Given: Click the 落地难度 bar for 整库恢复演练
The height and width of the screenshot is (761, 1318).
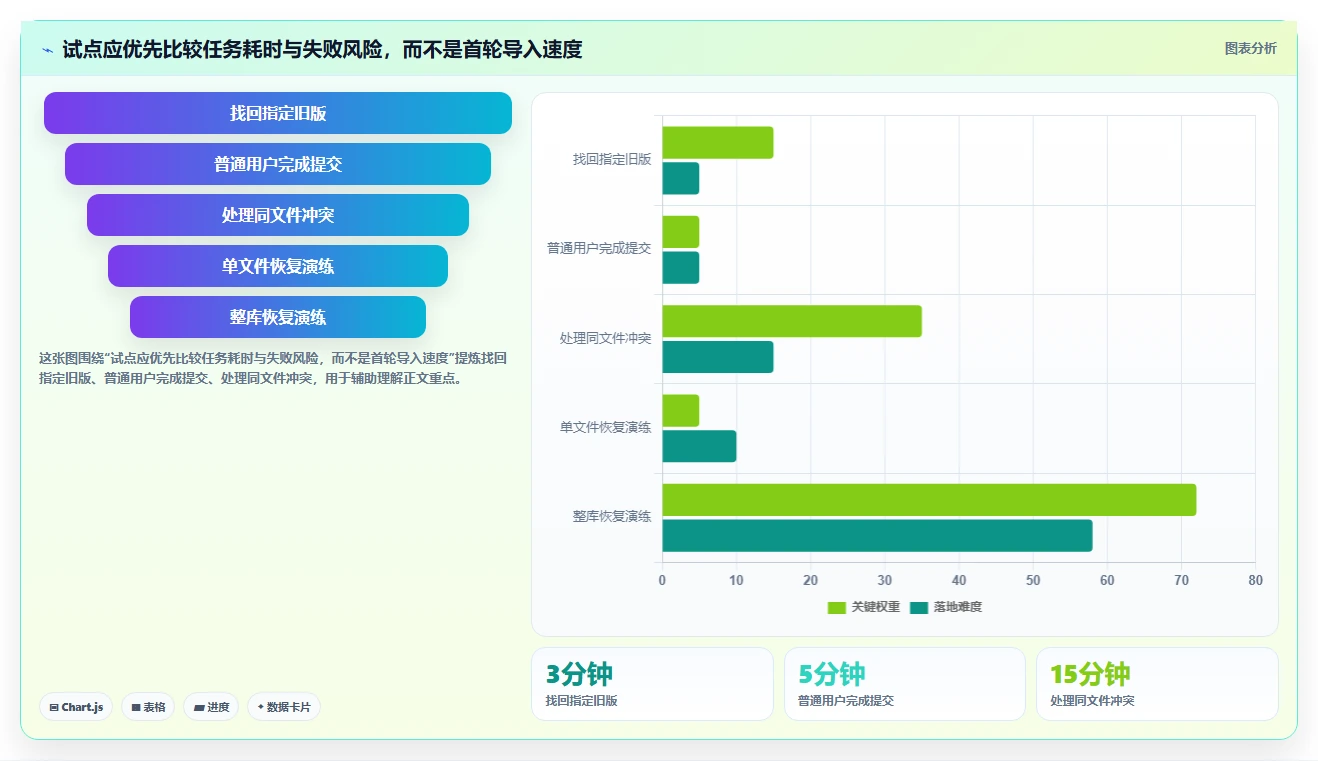Looking at the screenshot, I should 877,536.
